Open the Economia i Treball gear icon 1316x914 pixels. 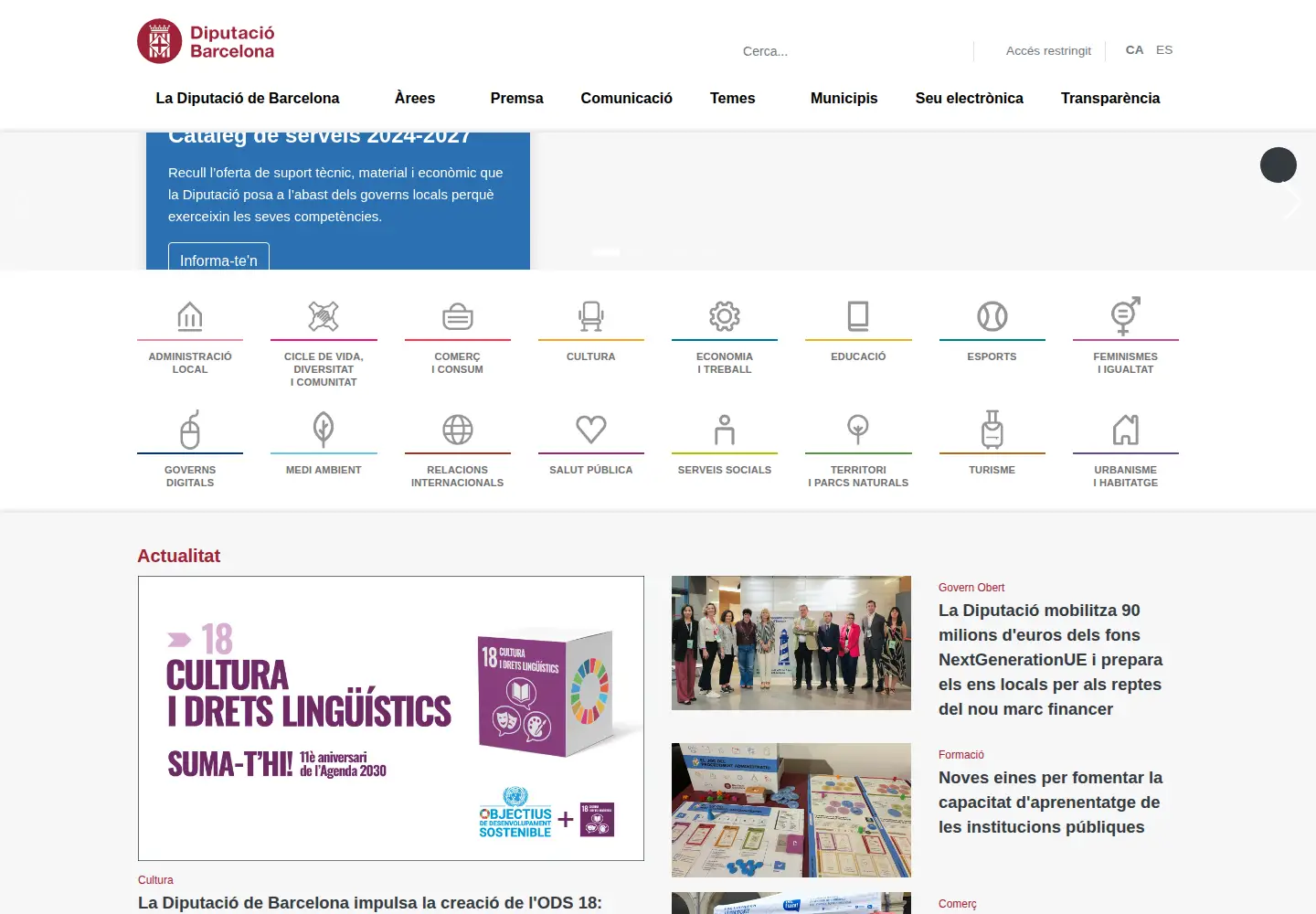click(x=725, y=317)
